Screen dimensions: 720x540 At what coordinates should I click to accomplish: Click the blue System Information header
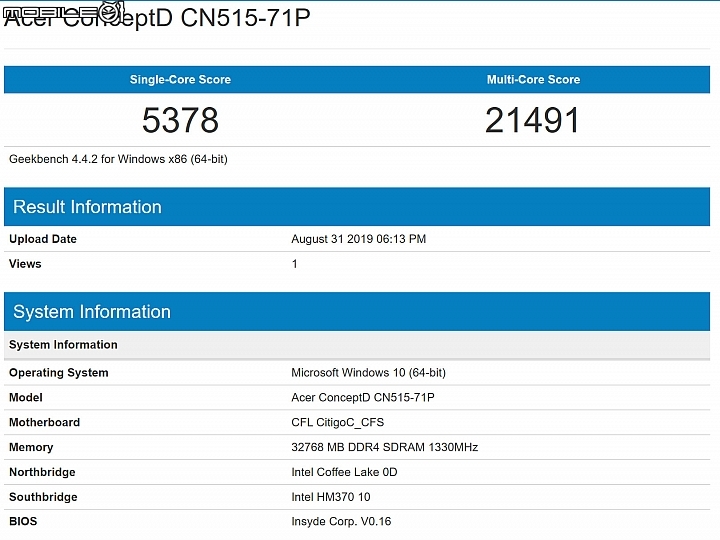click(x=357, y=311)
